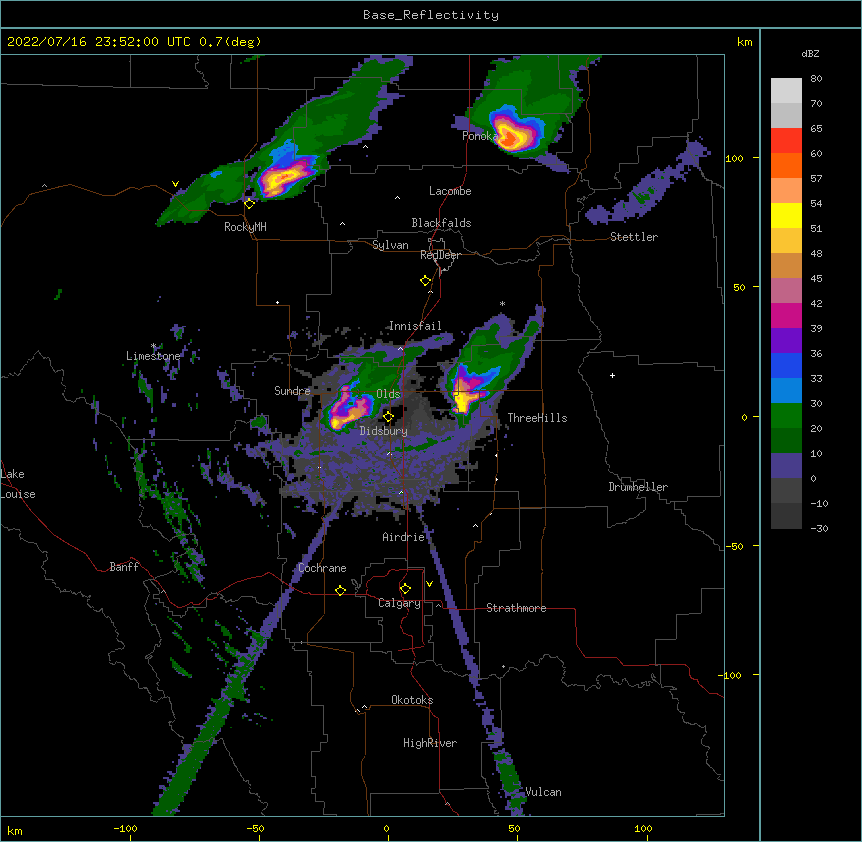Click the Strathmore label
The image size is (862, 842).
[516, 608]
